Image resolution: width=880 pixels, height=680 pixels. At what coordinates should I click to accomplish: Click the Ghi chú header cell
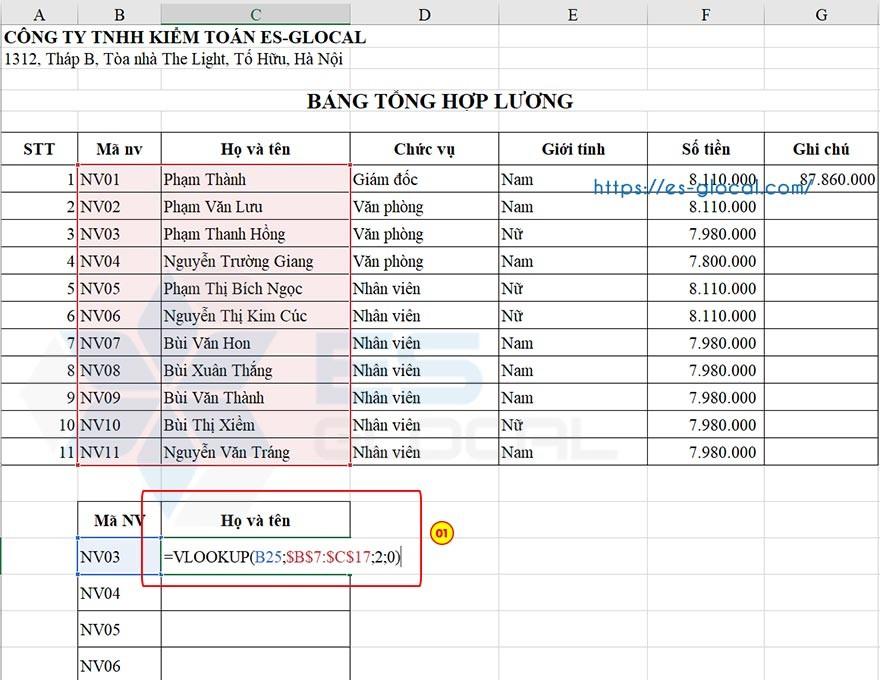(821, 149)
